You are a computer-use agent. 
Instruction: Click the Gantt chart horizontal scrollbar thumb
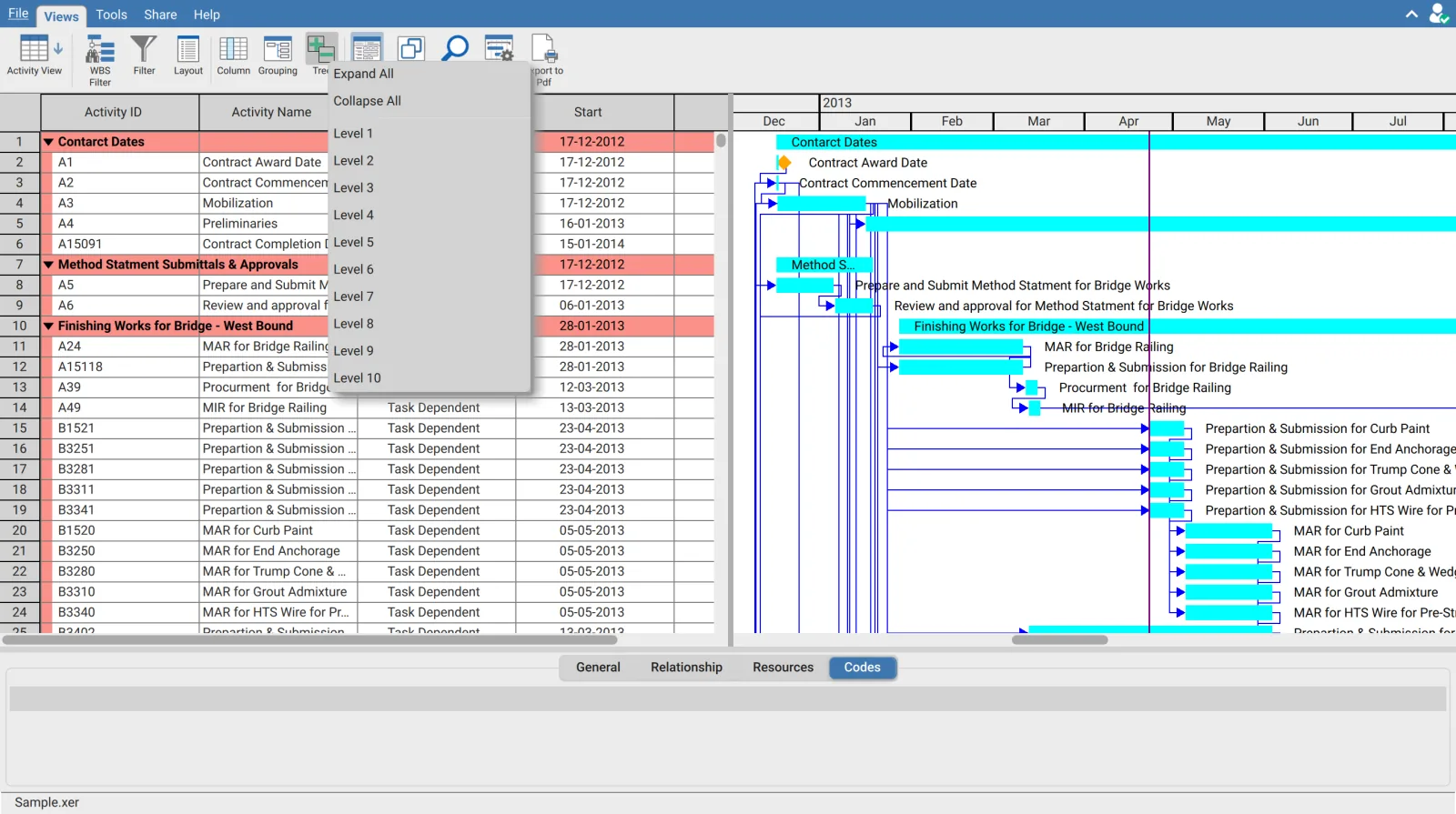point(1059,639)
